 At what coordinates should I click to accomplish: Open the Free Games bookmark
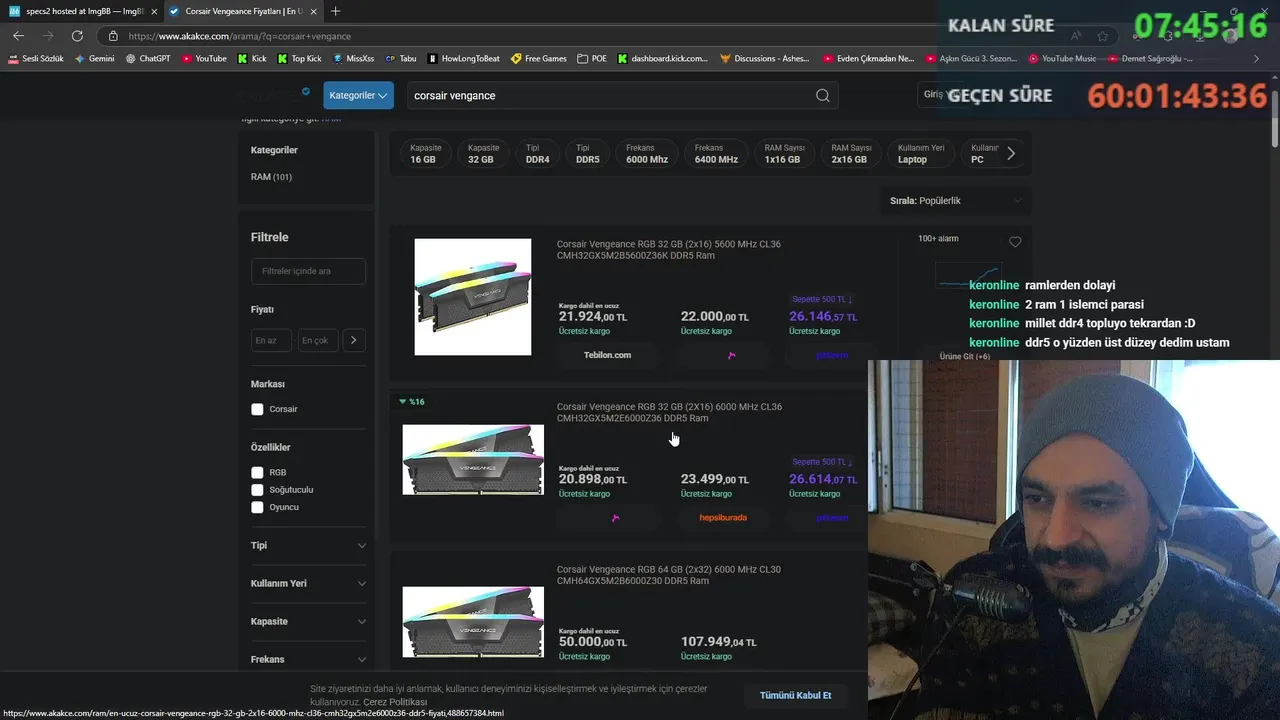tap(539, 59)
